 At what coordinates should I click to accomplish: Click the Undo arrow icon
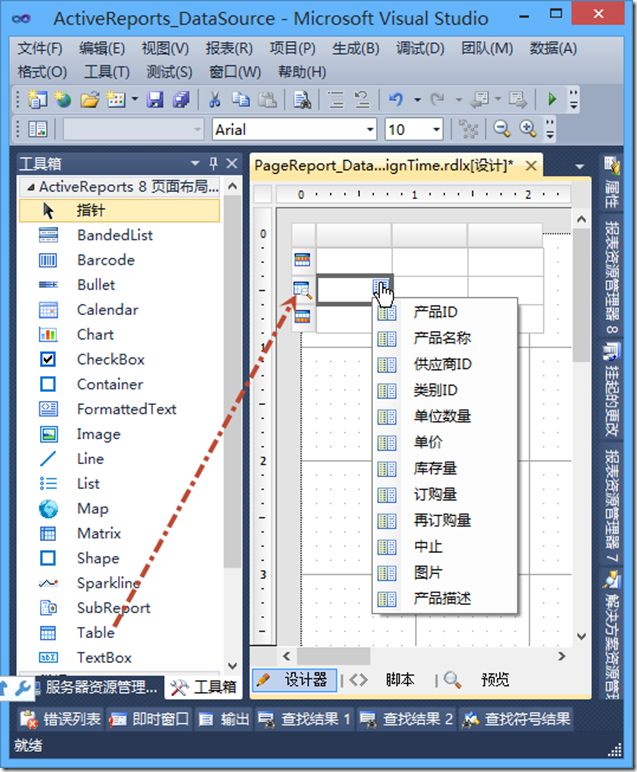click(396, 100)
